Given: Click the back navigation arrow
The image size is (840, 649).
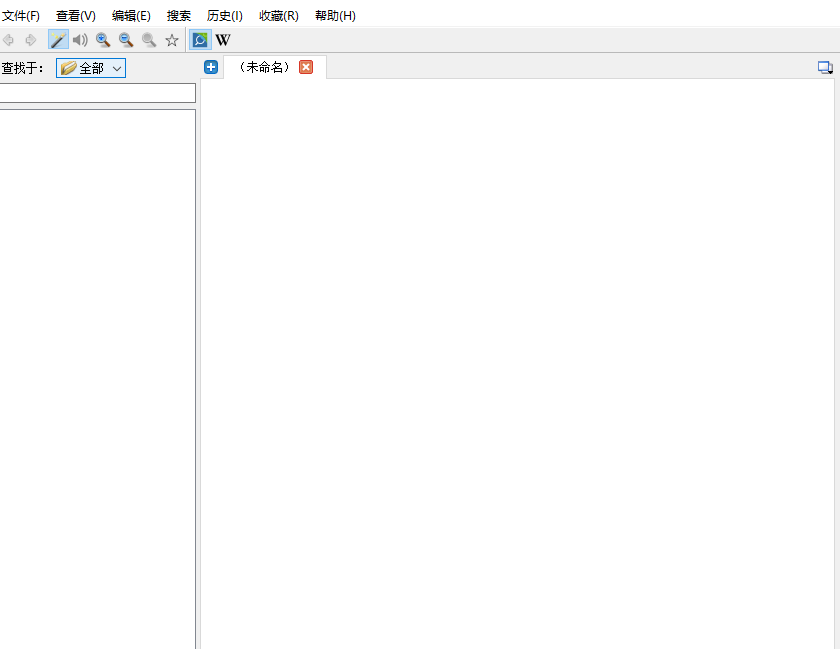Looking at the screenshot, I should tap(8, 40).
